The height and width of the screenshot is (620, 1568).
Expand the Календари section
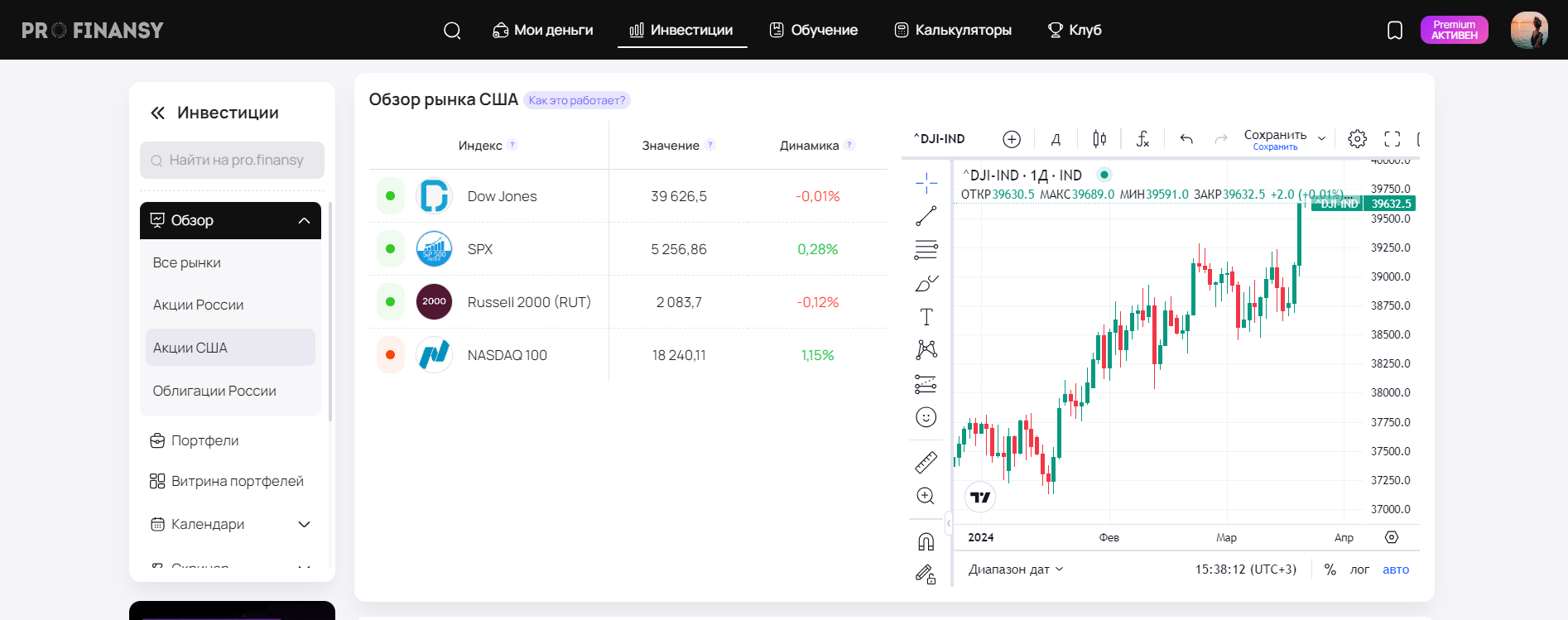pyautogui.click(x=230, y=524)
